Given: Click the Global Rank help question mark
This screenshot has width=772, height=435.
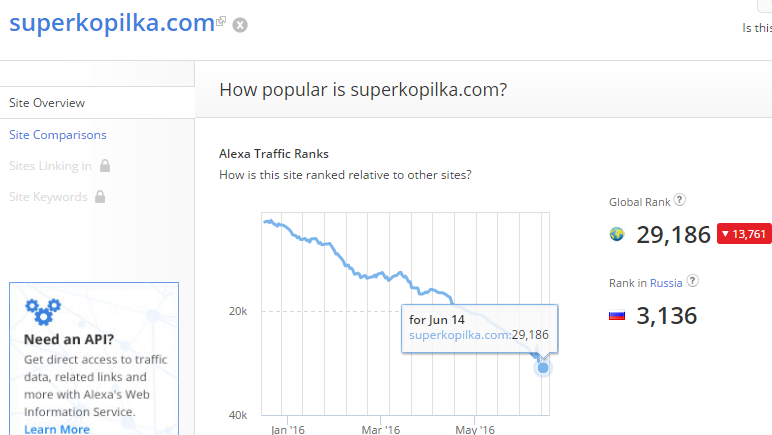Looking at the screenshot, I should 680,200.
